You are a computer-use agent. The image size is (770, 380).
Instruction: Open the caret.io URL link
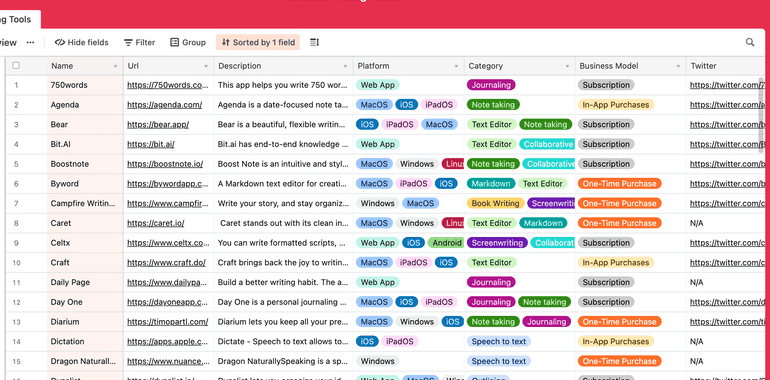(156, 223)
